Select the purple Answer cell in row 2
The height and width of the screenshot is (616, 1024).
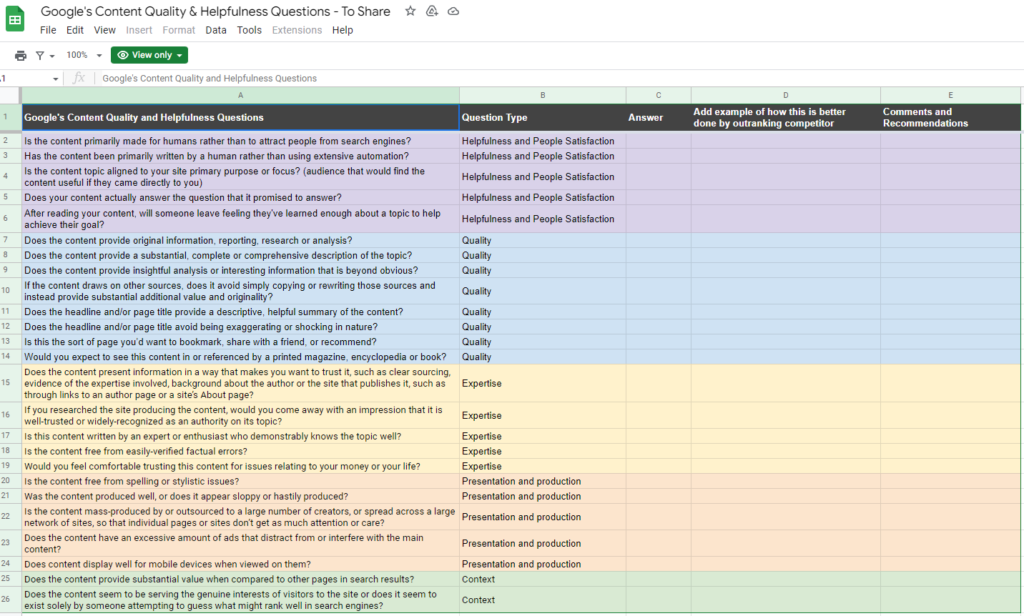click(x=658, y=140)
